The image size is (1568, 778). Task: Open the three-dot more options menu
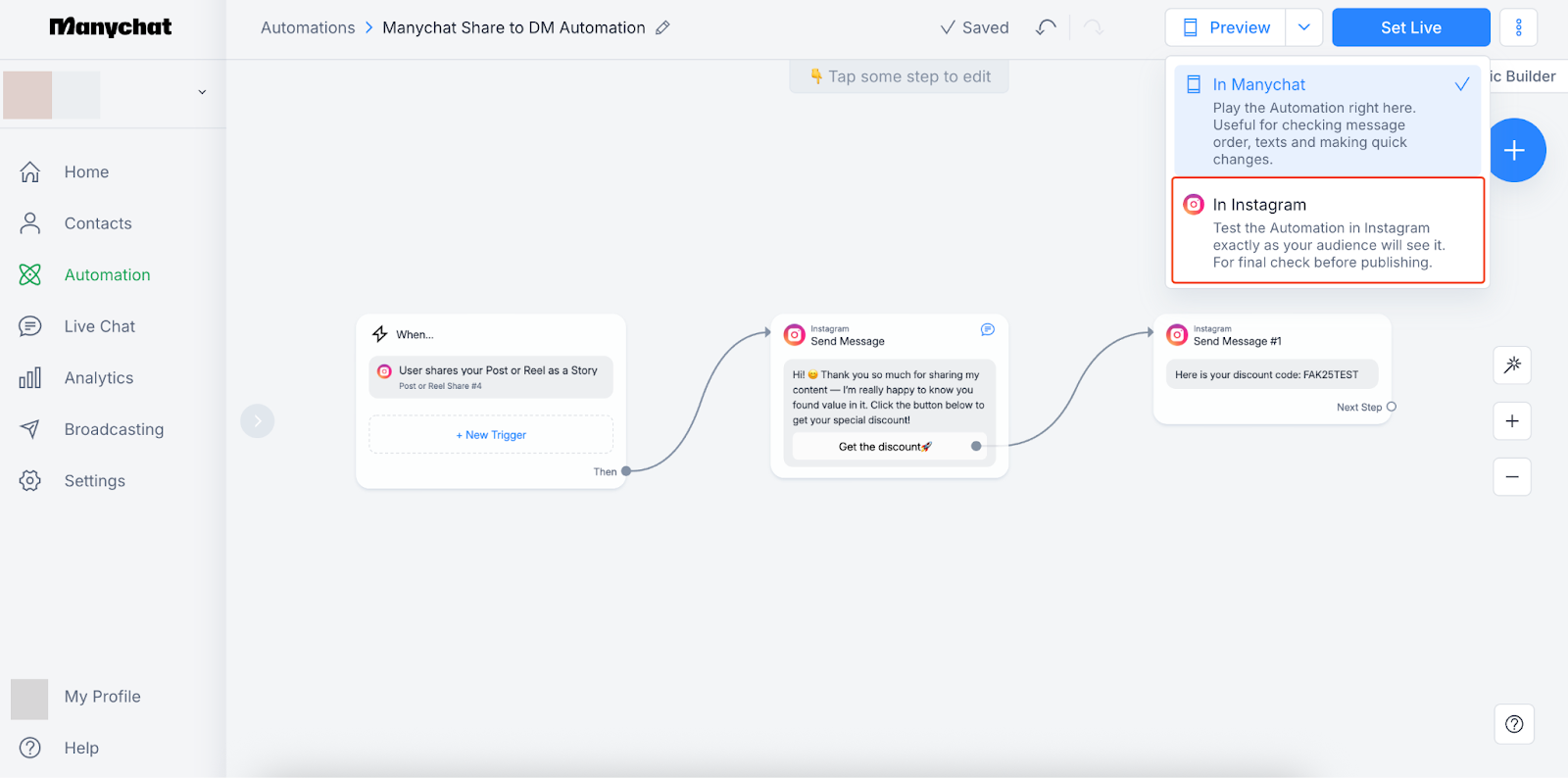tap(1518, 27)
